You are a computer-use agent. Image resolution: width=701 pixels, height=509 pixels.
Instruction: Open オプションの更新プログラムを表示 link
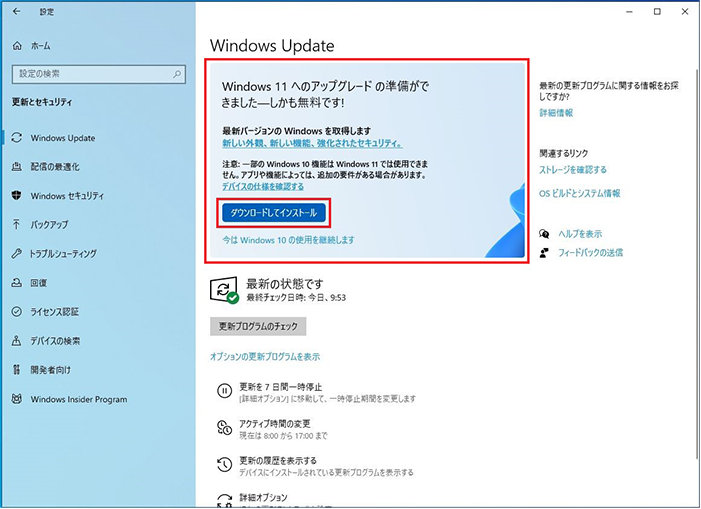point(265,357)
